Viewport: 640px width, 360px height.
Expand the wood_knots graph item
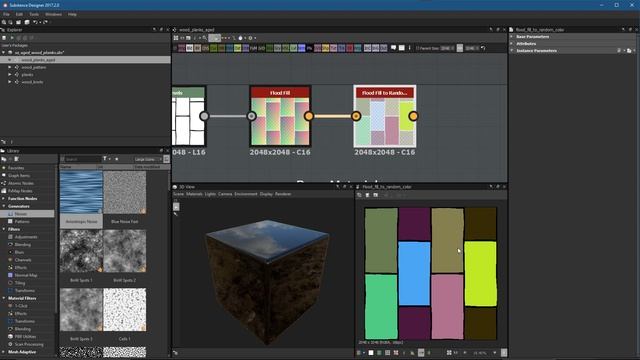pyautogui.click(x=10, y=82)
